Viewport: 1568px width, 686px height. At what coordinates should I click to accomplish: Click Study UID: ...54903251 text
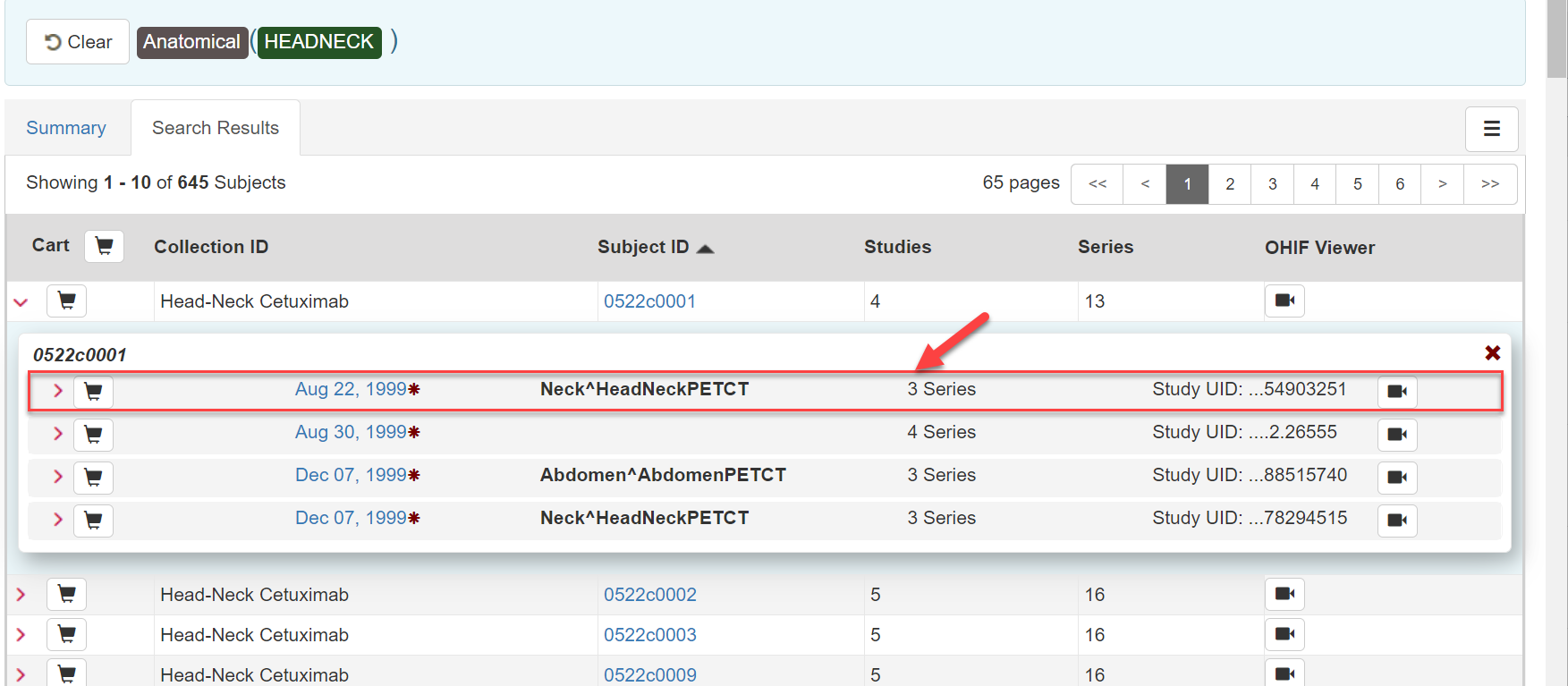pos(1250,389)
